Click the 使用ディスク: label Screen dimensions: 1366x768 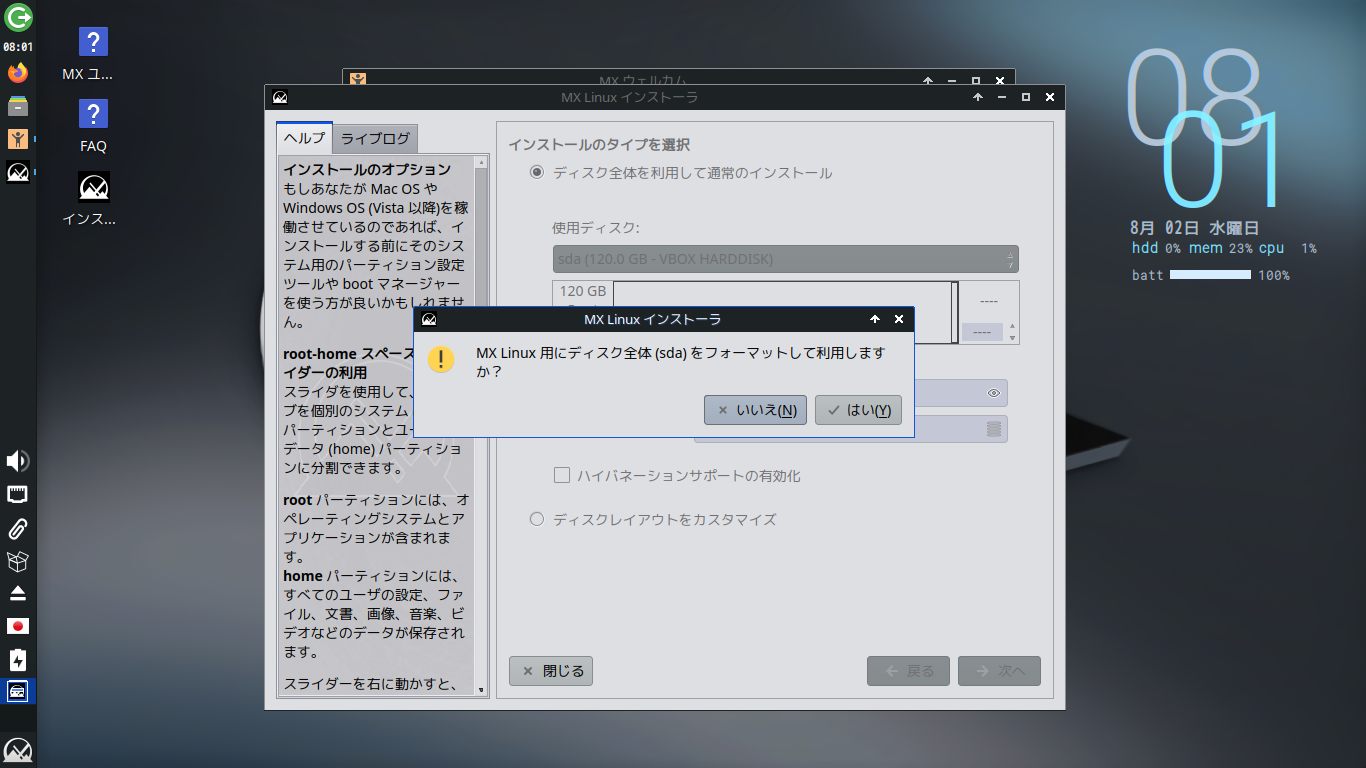[596, 228]
